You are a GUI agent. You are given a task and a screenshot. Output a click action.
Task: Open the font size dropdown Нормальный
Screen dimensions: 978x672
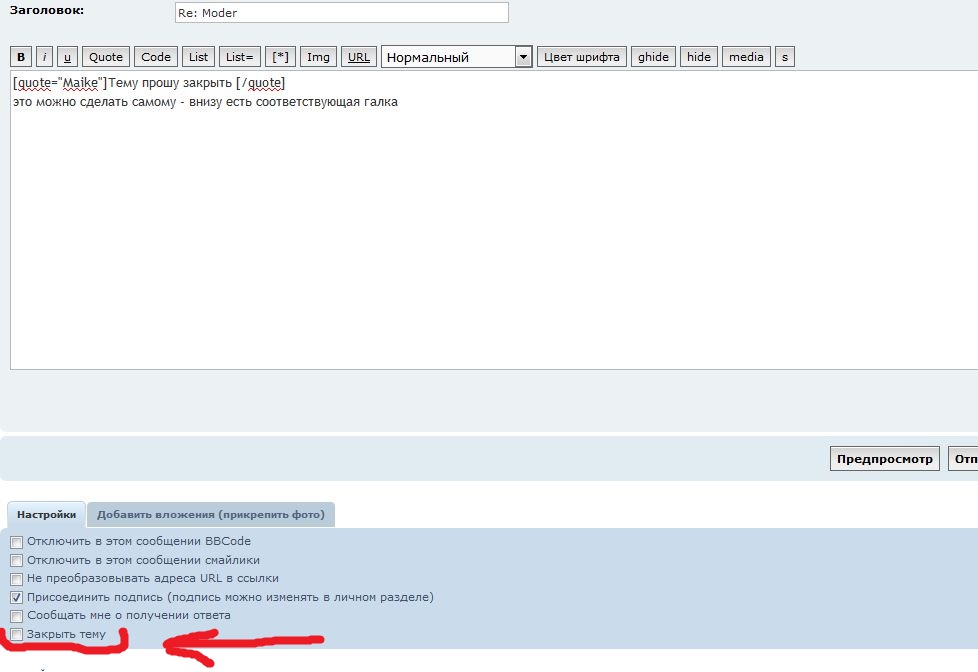tap(456, 57)
